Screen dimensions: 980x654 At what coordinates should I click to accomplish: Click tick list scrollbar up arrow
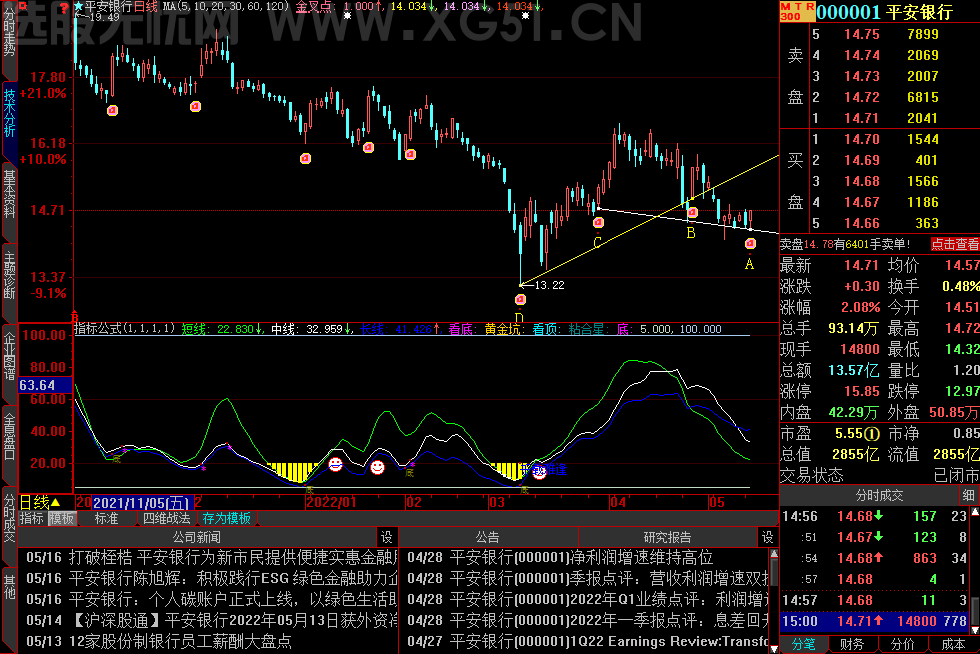coord(974,512)
